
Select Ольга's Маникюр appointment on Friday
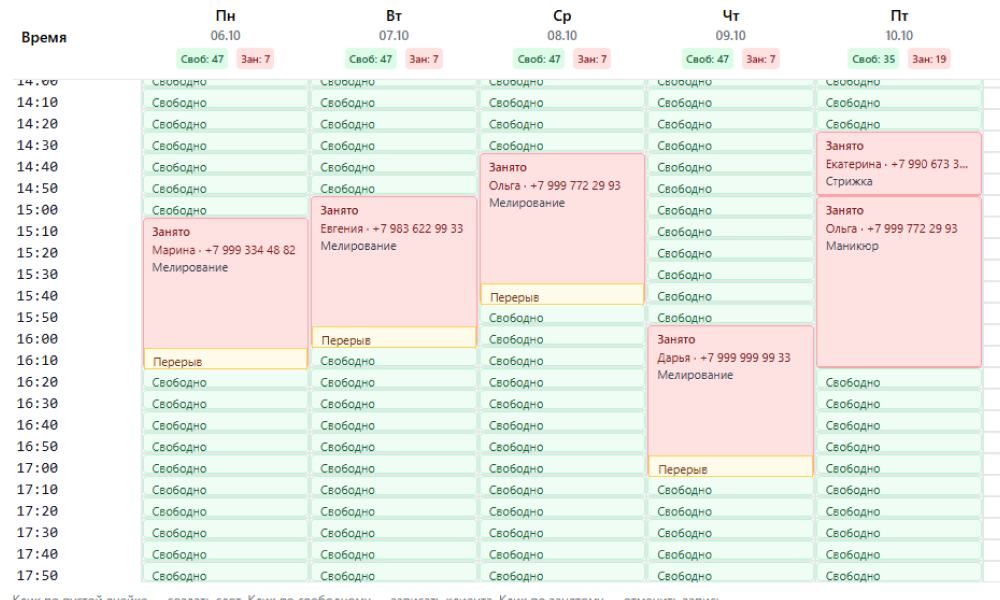(x=899, y=282)
